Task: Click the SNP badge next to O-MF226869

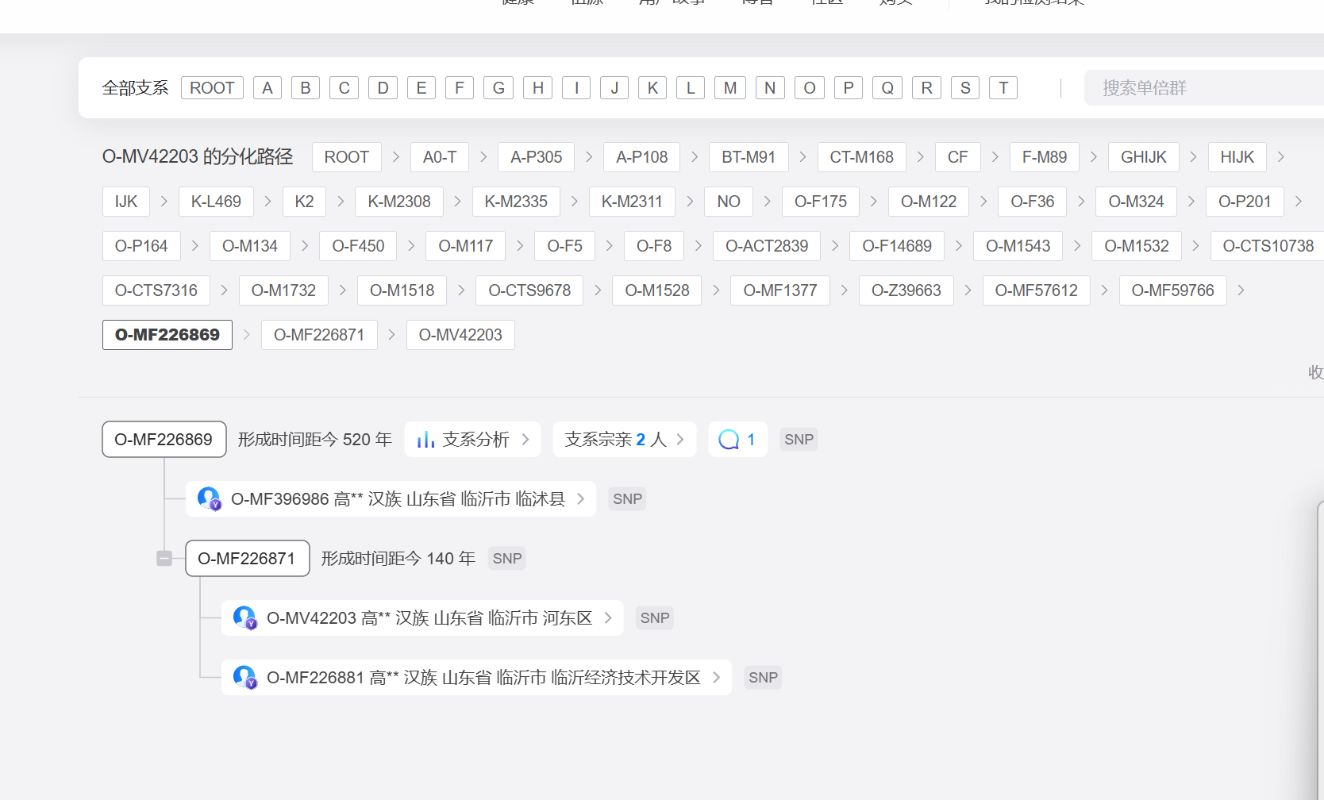Action: [798, 440]
